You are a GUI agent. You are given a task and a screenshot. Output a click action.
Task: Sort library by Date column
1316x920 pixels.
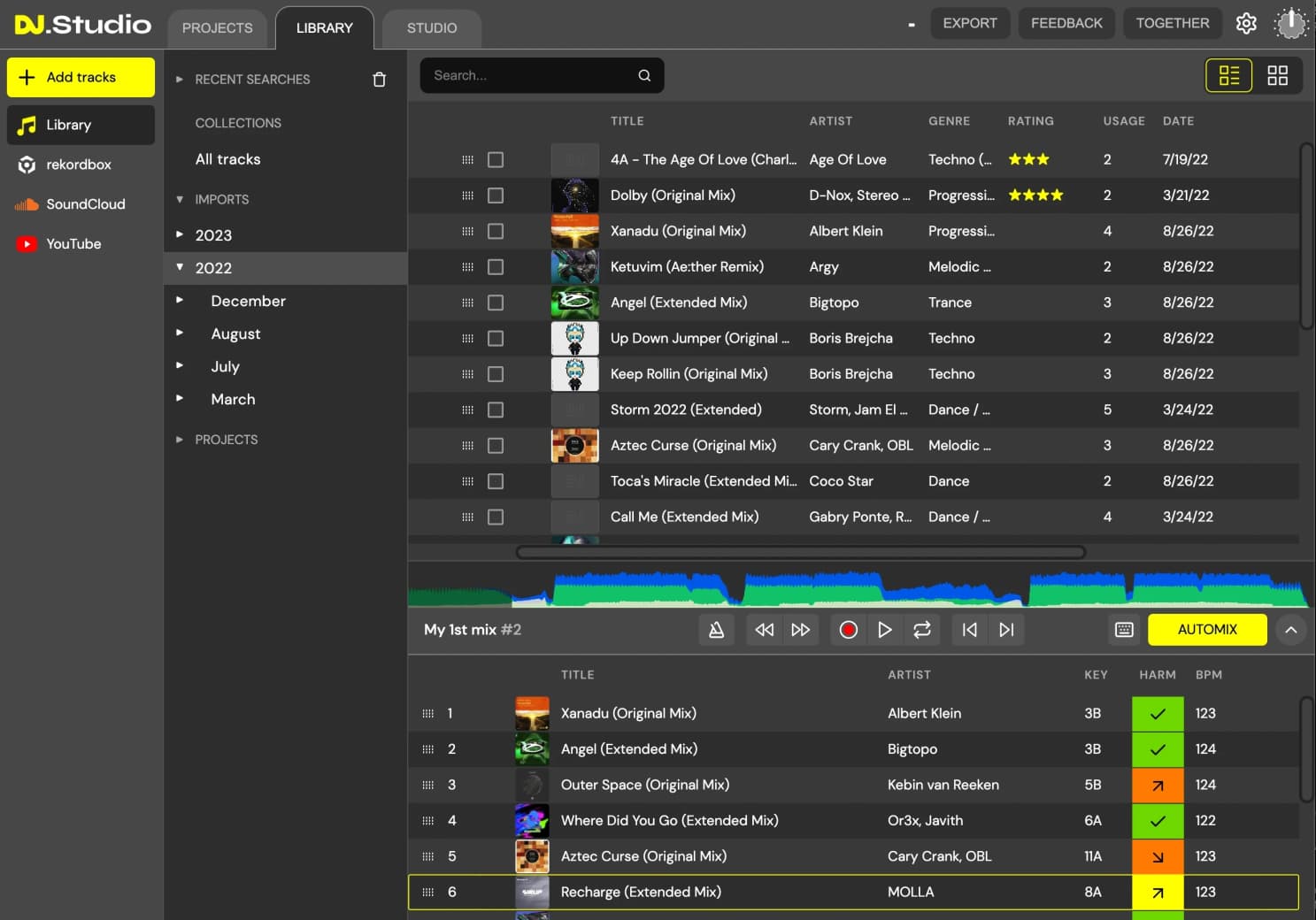[x=1178, y=121]
